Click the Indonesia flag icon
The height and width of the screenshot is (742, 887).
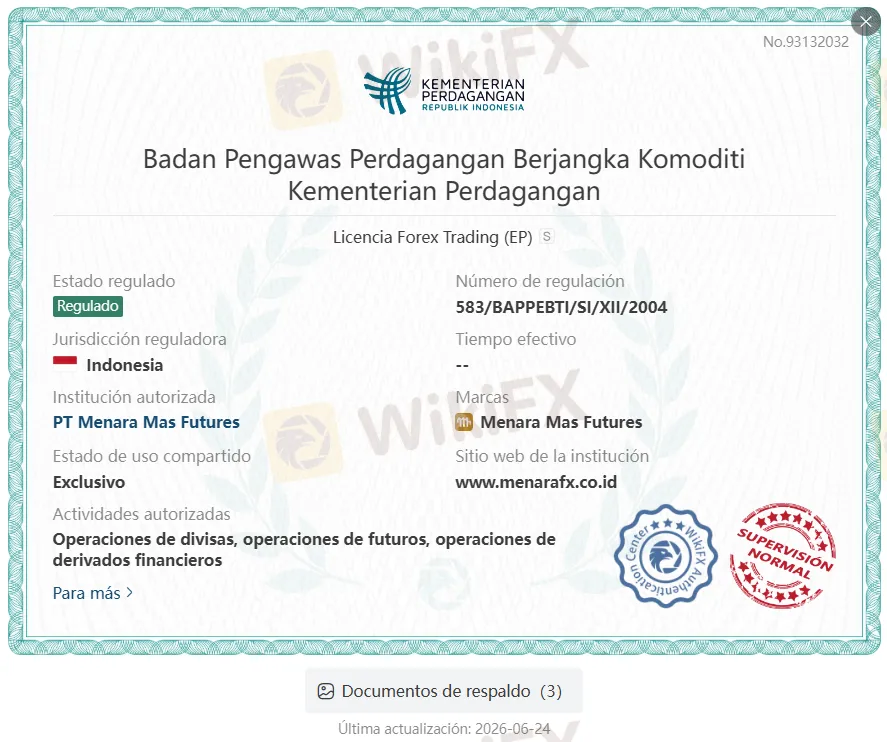point(65,363)
